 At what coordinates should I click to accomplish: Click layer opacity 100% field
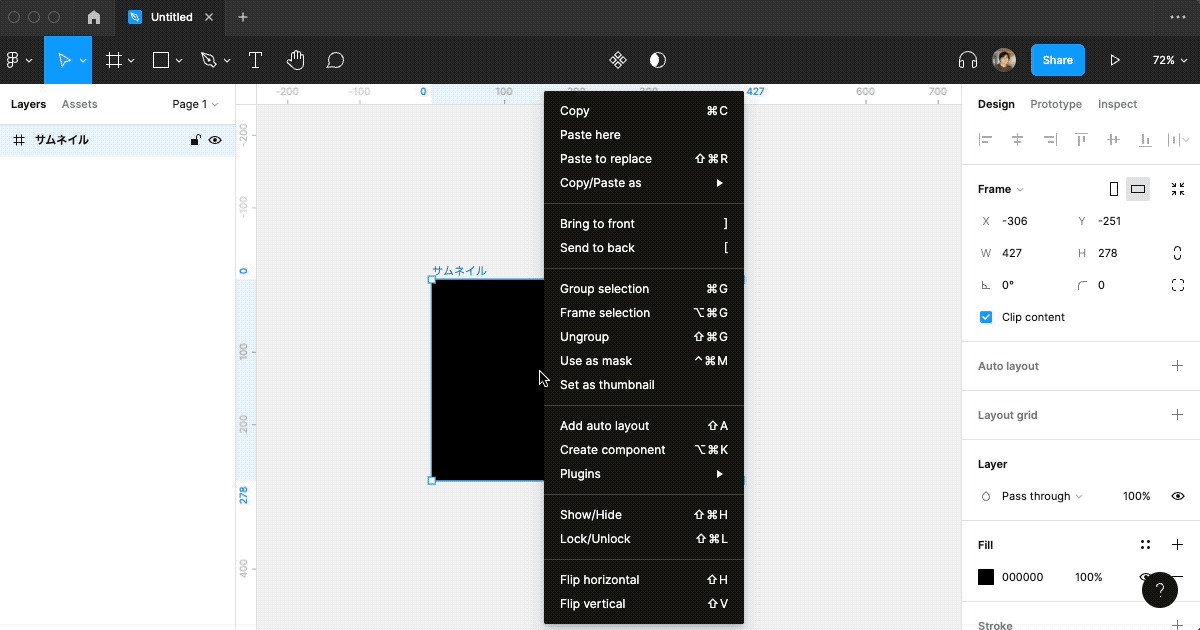pyautogui.click(x=1136, y=496)
